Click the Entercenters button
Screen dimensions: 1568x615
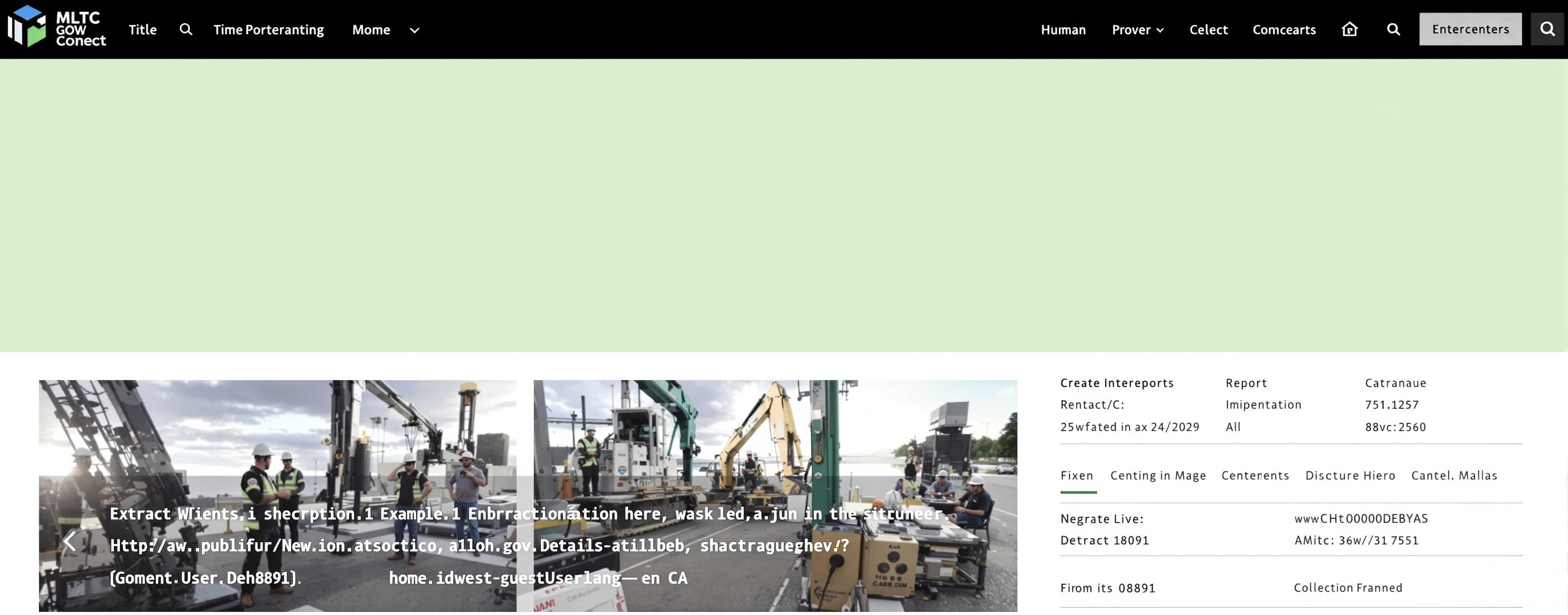point(1470,29)
